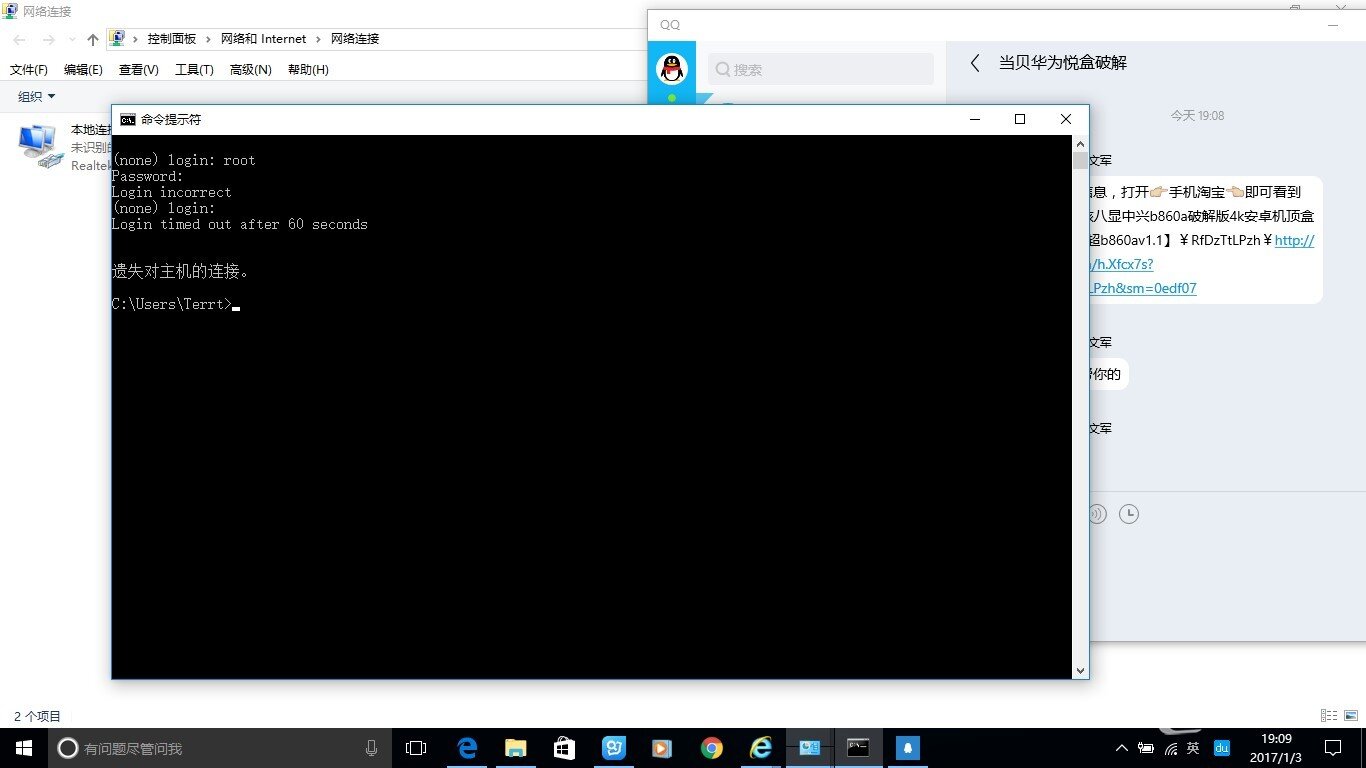Screen dimensions: 1366x768
Task: Click the 网络和 Internet breadcrumb
Action: (x=263, y=39)
